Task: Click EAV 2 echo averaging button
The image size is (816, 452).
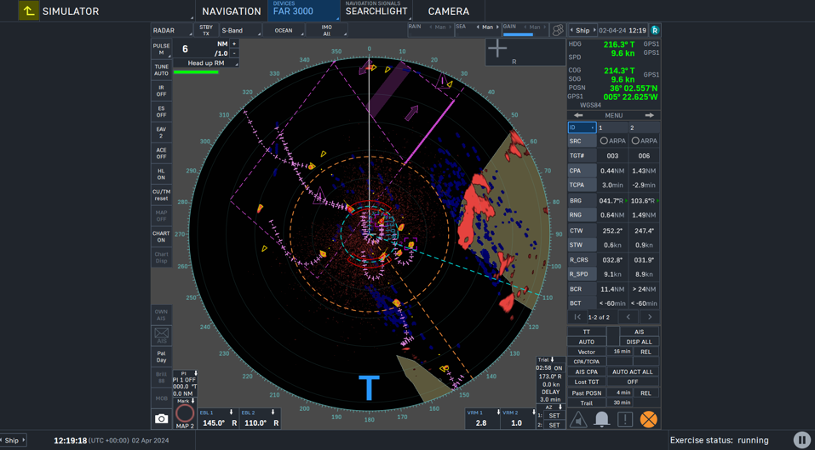Action: (161, 132)
